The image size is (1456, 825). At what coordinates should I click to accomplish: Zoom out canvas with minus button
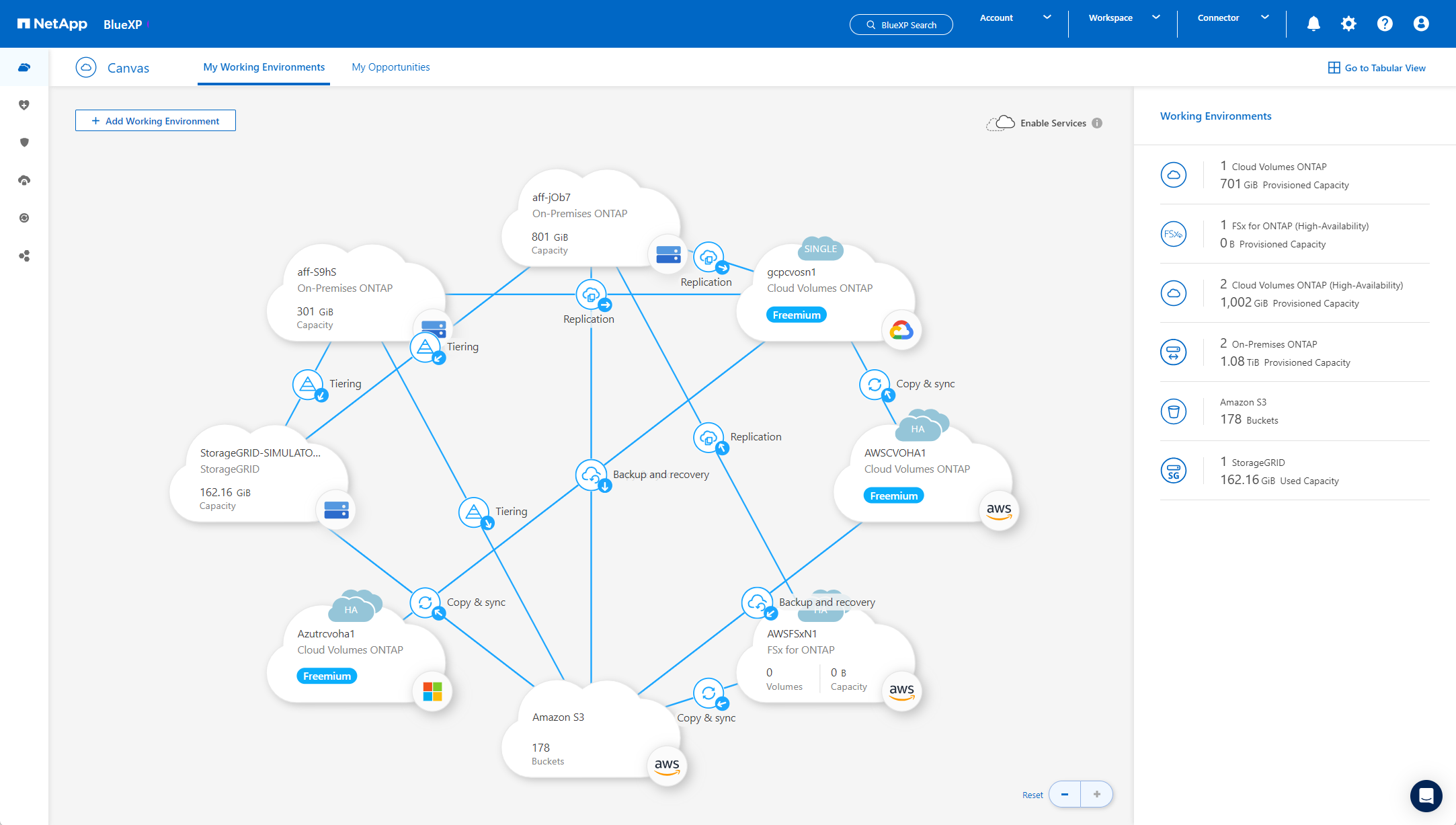click(1065, 795)
